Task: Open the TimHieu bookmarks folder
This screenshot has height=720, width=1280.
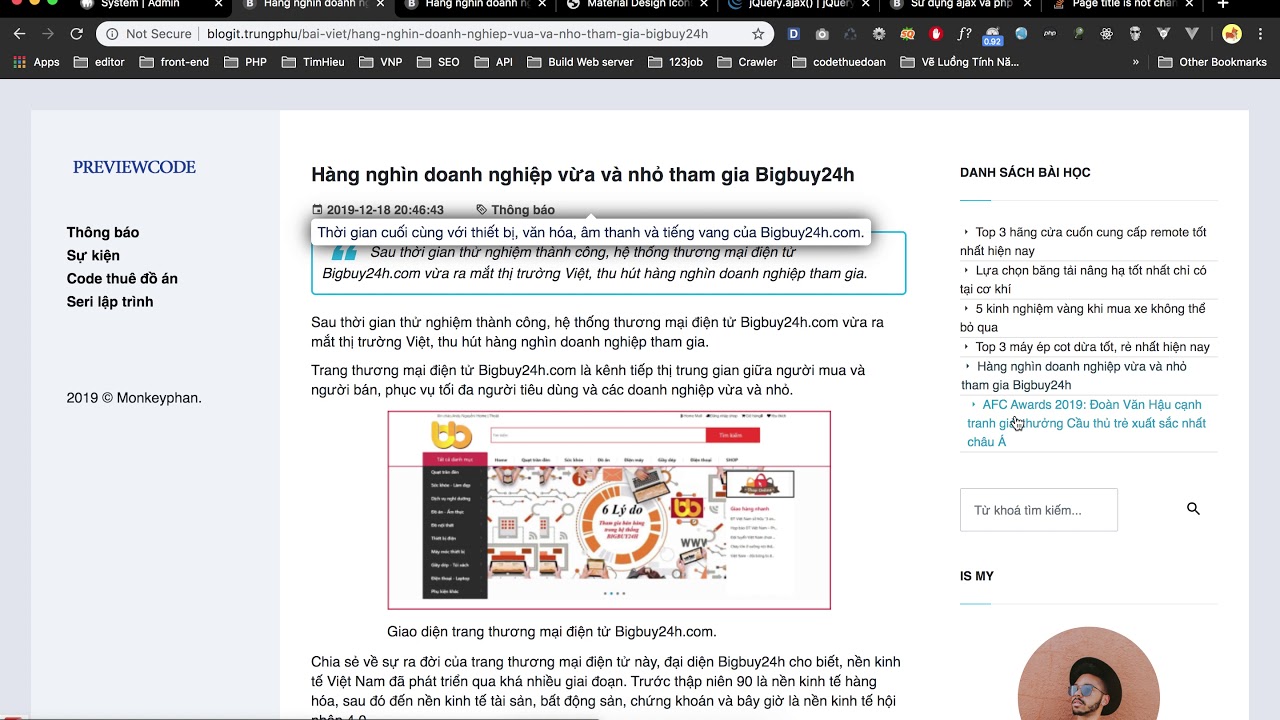Action: point(313,62)
